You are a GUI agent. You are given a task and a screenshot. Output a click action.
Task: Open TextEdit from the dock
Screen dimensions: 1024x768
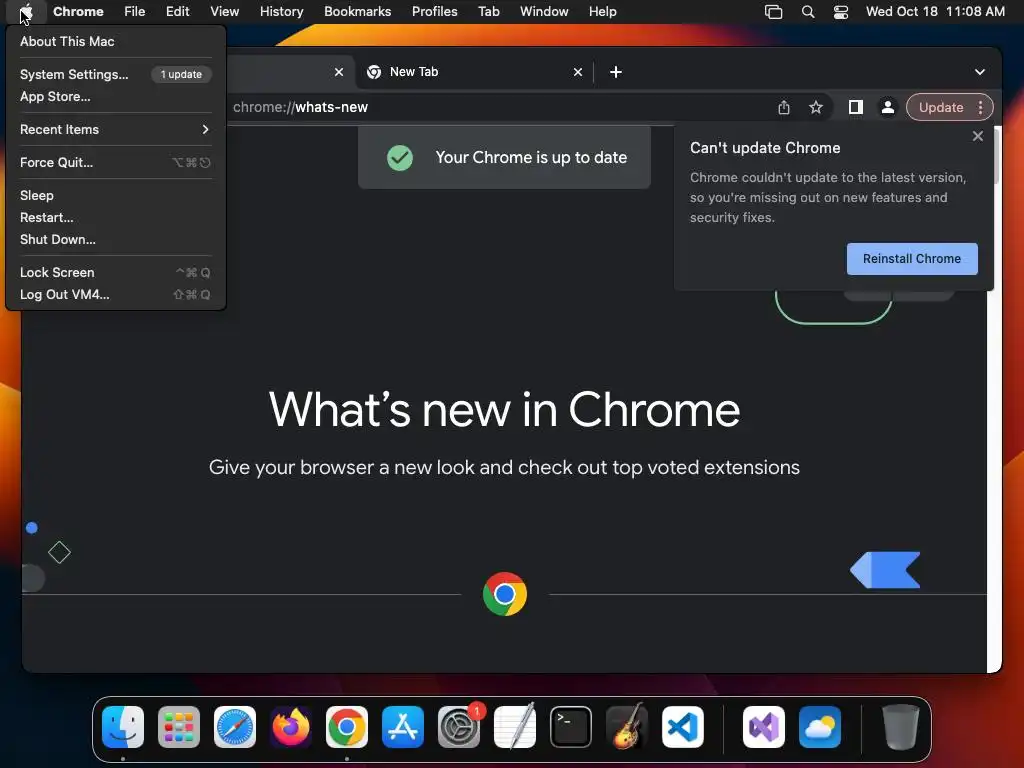coord(515,727)
